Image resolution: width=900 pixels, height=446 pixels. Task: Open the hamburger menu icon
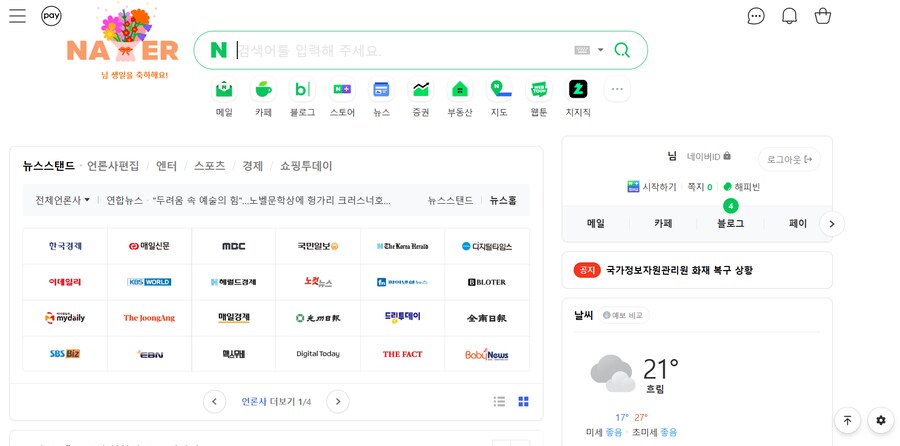click(17, 16)
